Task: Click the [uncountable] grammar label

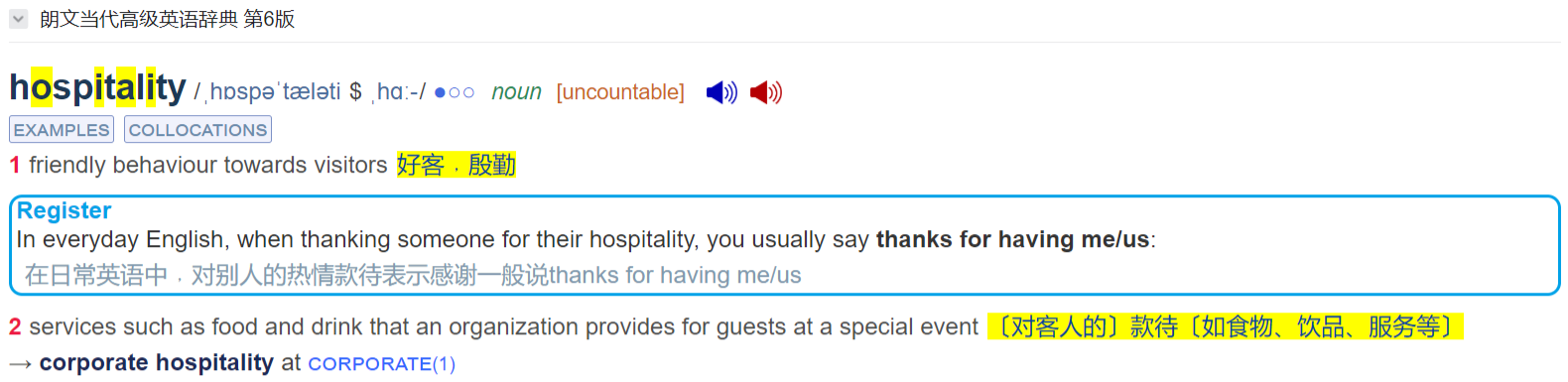Action: pos(620,92)
